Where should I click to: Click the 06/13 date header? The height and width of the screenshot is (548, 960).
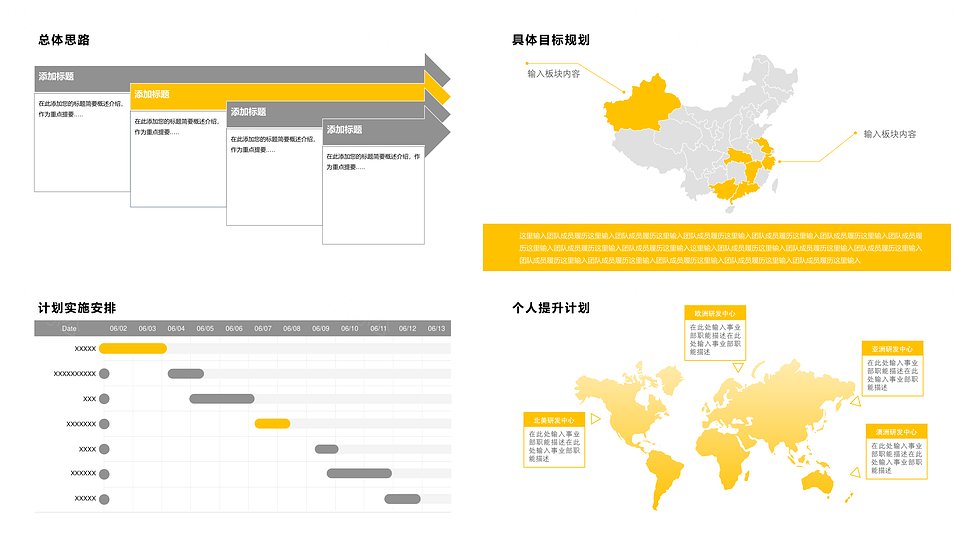coord(437,329)
